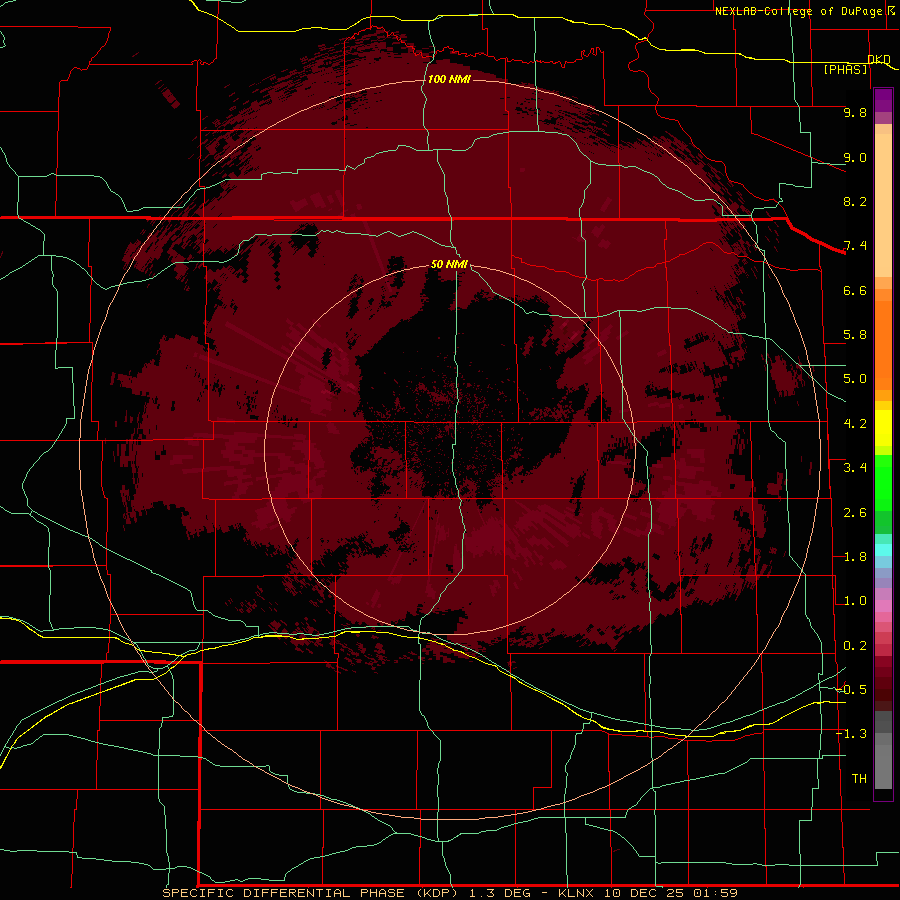This screenshot has height=900, width=900.
Task: Pick the pink segment of the color bar
Action: (883, 606)
